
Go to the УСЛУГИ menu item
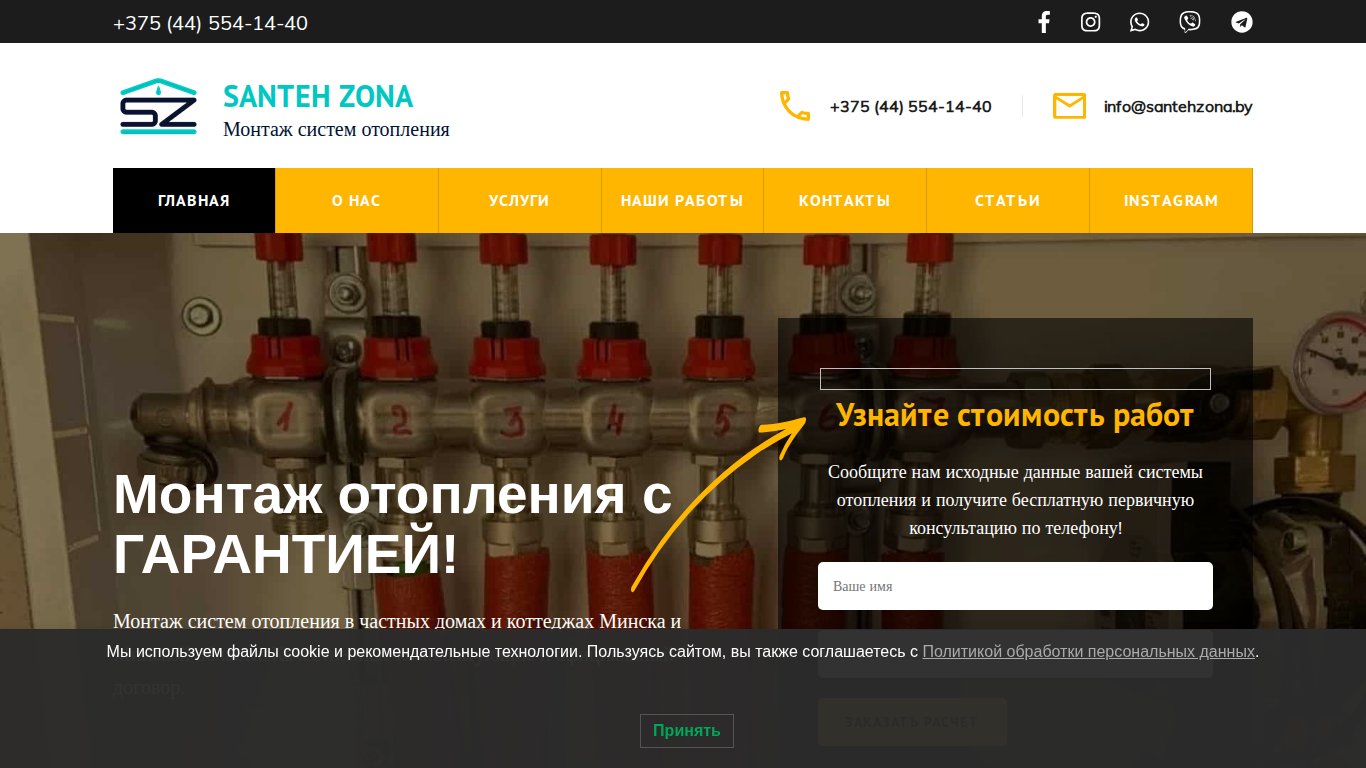(519, 200)
